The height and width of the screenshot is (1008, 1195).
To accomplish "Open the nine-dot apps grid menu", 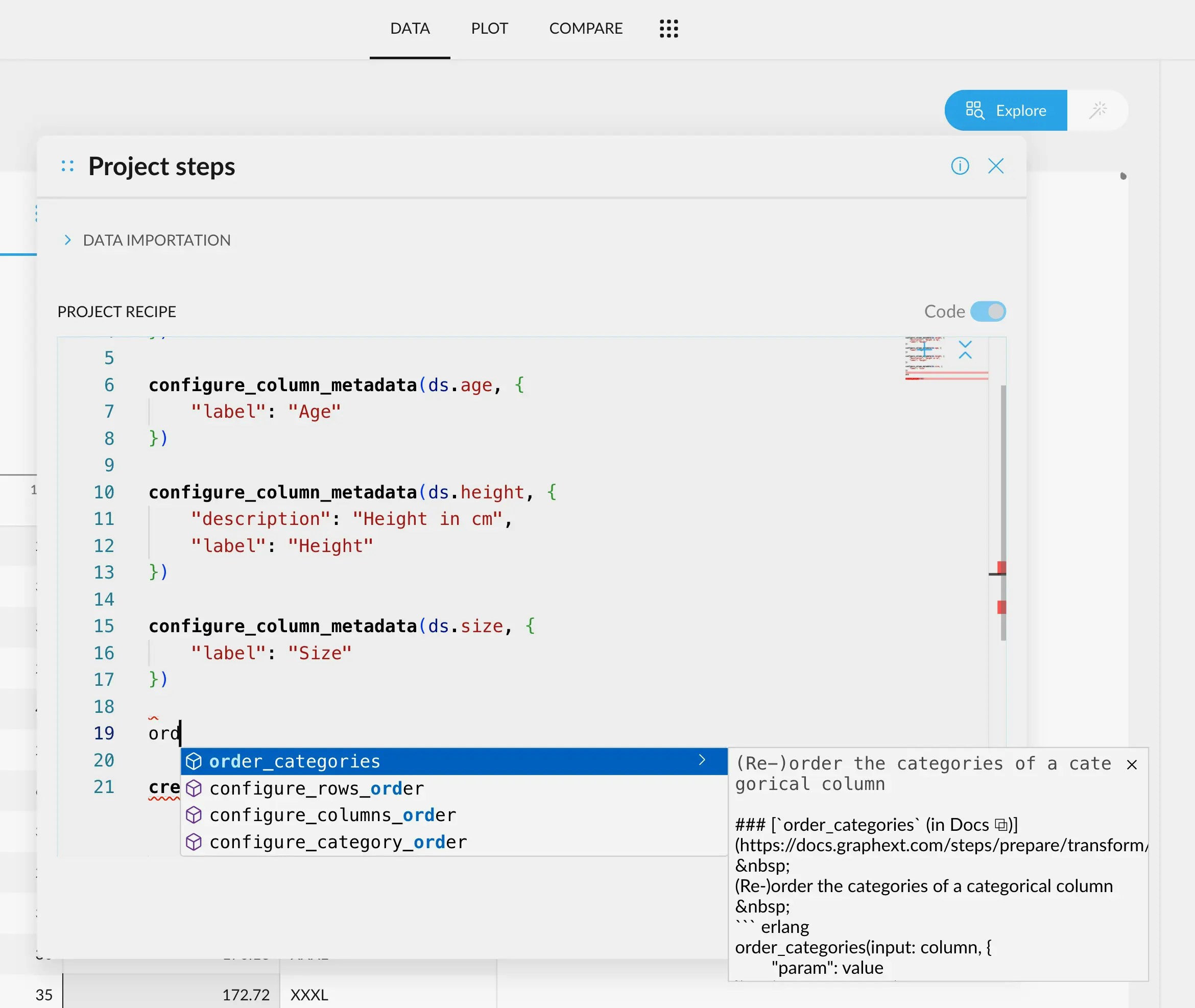I will click(668, 29).
